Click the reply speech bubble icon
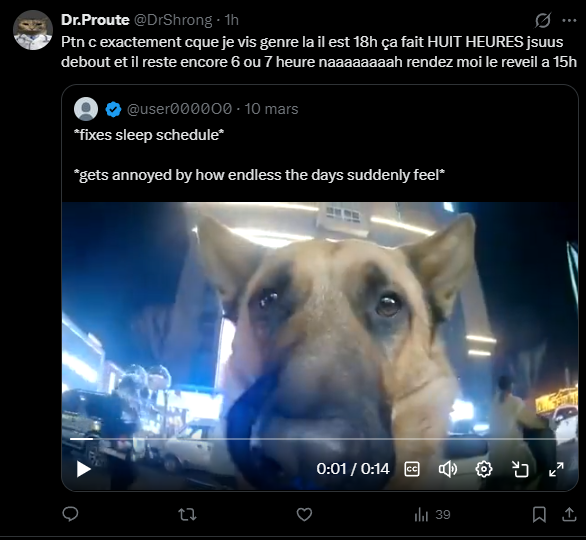Image resolution: width=586 pixels, height=540 pixels. point(70,515)
